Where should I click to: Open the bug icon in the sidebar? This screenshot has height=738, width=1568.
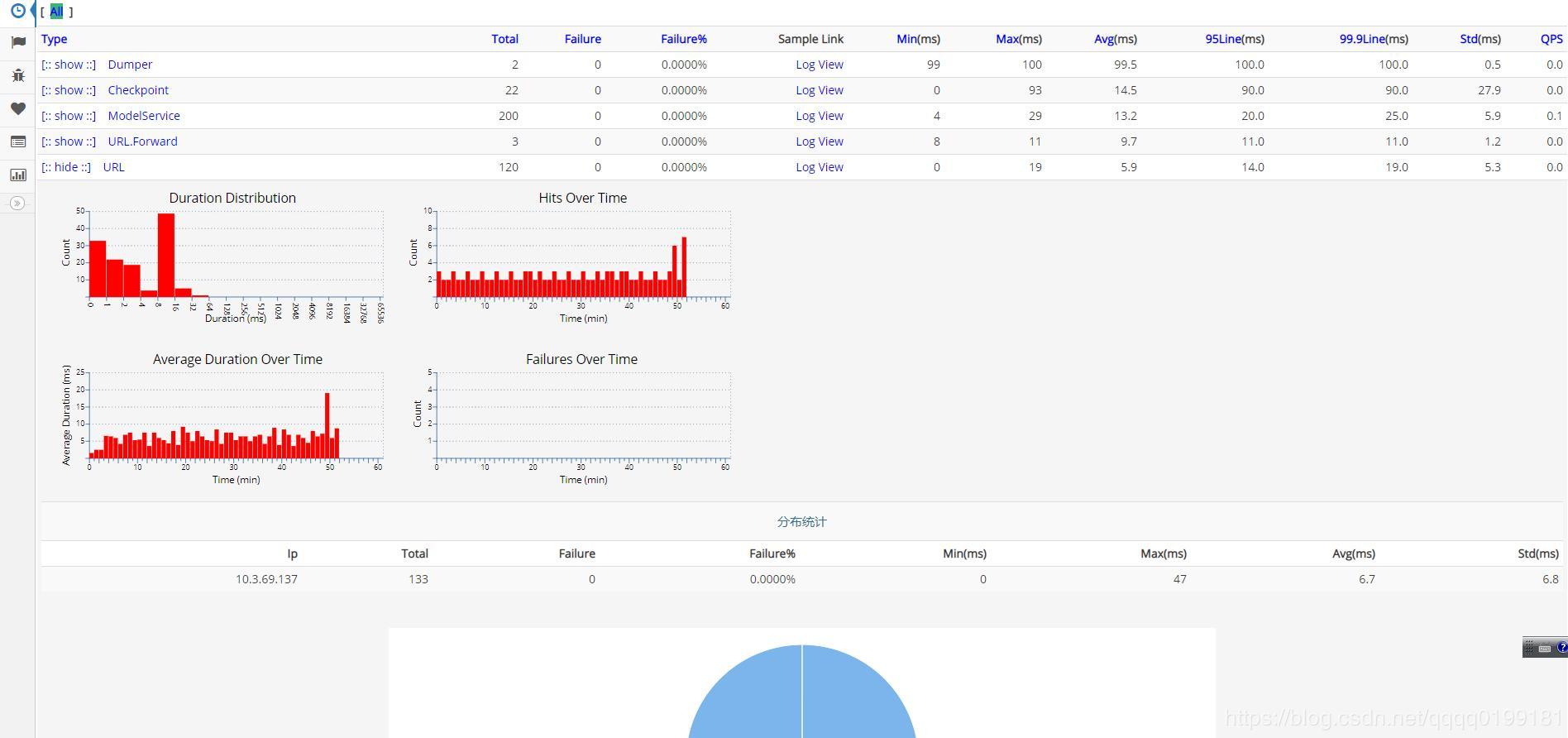pos(18,75)
